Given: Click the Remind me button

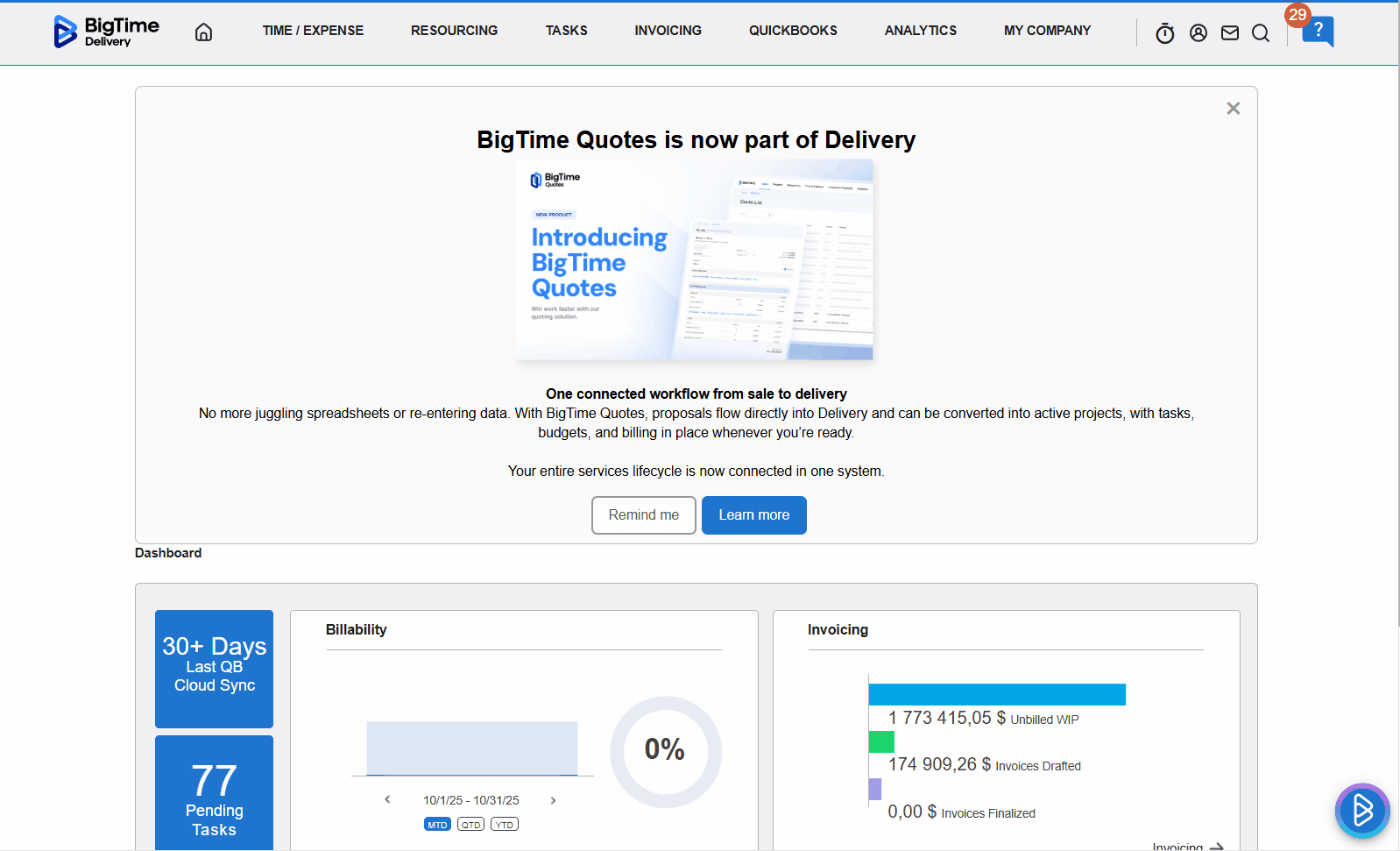Looking at the screenshot, I should pyautogui.click(x=644, y=515).
